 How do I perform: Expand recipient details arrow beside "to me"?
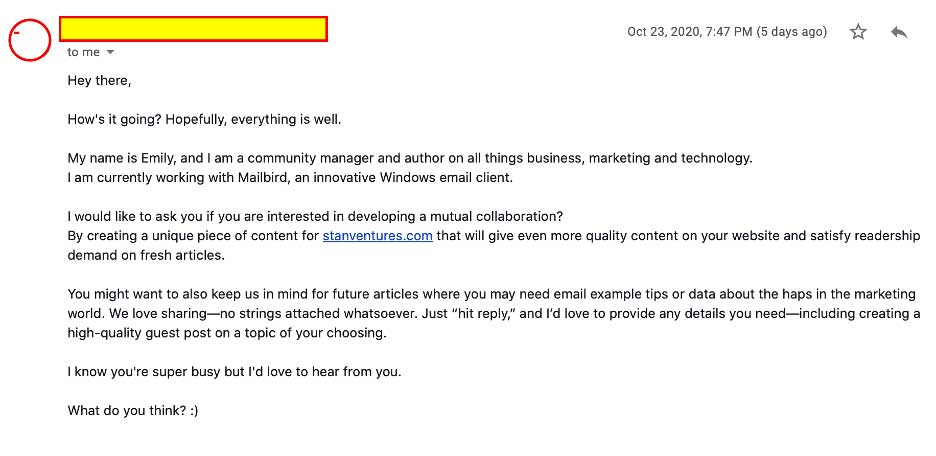pos(110,53)
